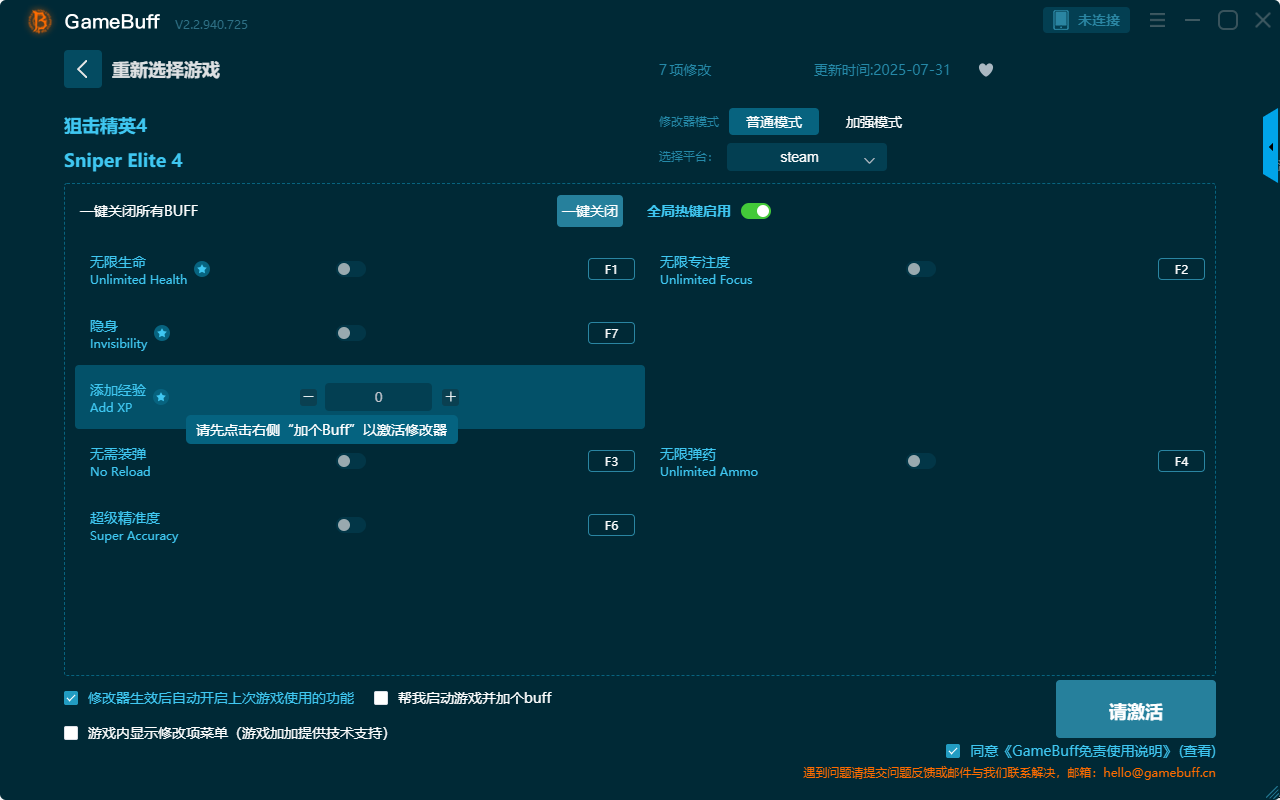This screenshot has height=800, width=1280.
Task: Click the phone 未连接 connection icon
Action: (1087, 20)
